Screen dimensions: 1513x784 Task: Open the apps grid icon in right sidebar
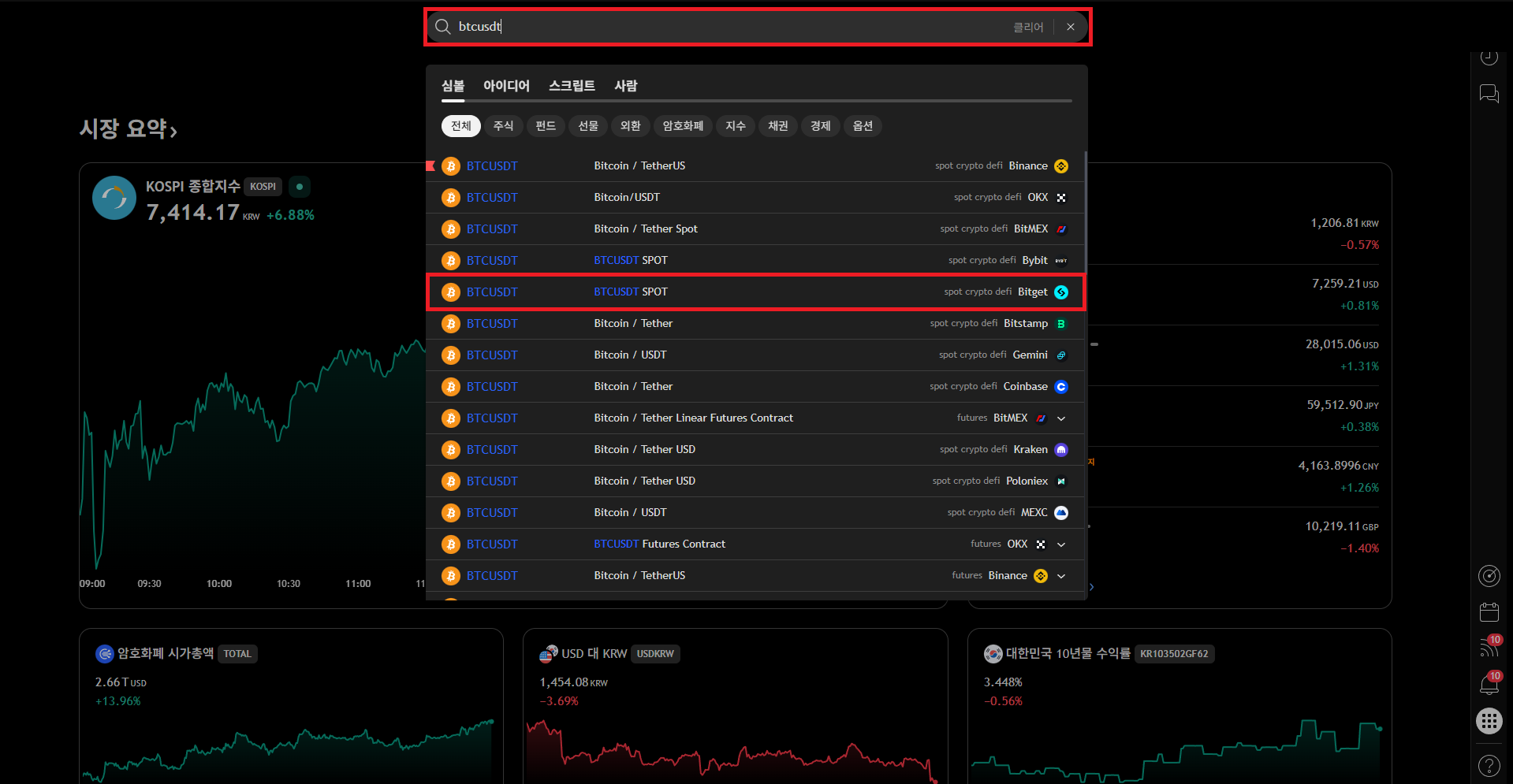click(x=1489, y=721)
